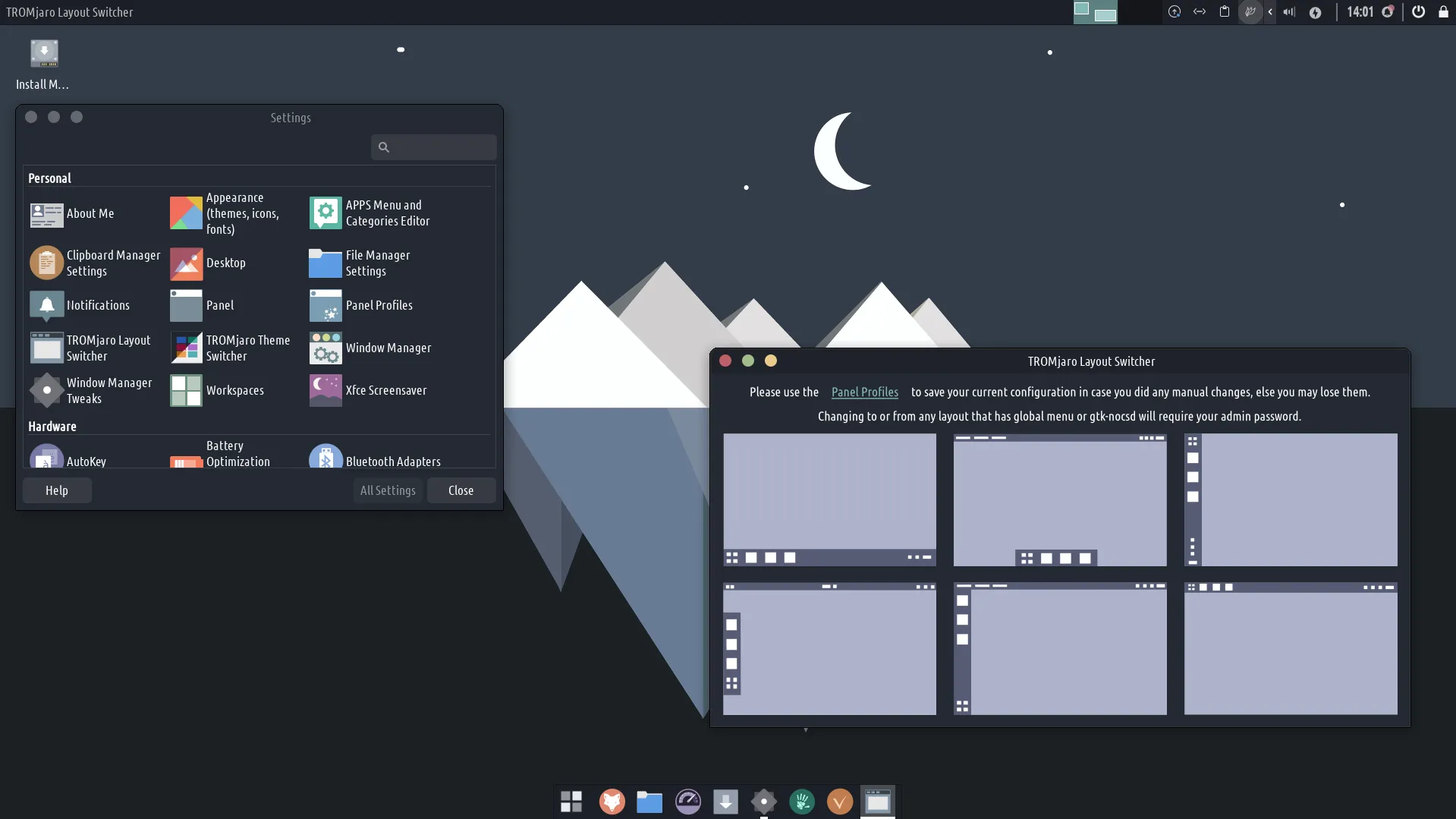The height and width of the screenshot is (819, 1456).
Task: Click the Firefox fox icon in dock
Action: (x=612, y=802)
